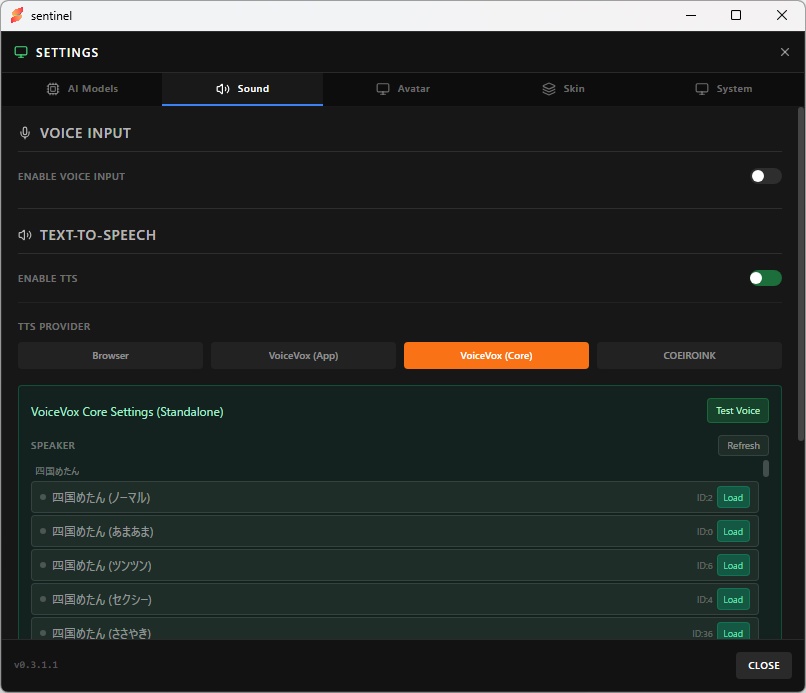The width and height of the screenshot is (806, 693).
Task: Click the speaker list scrollbar thumb
Action: pos(766,468)
